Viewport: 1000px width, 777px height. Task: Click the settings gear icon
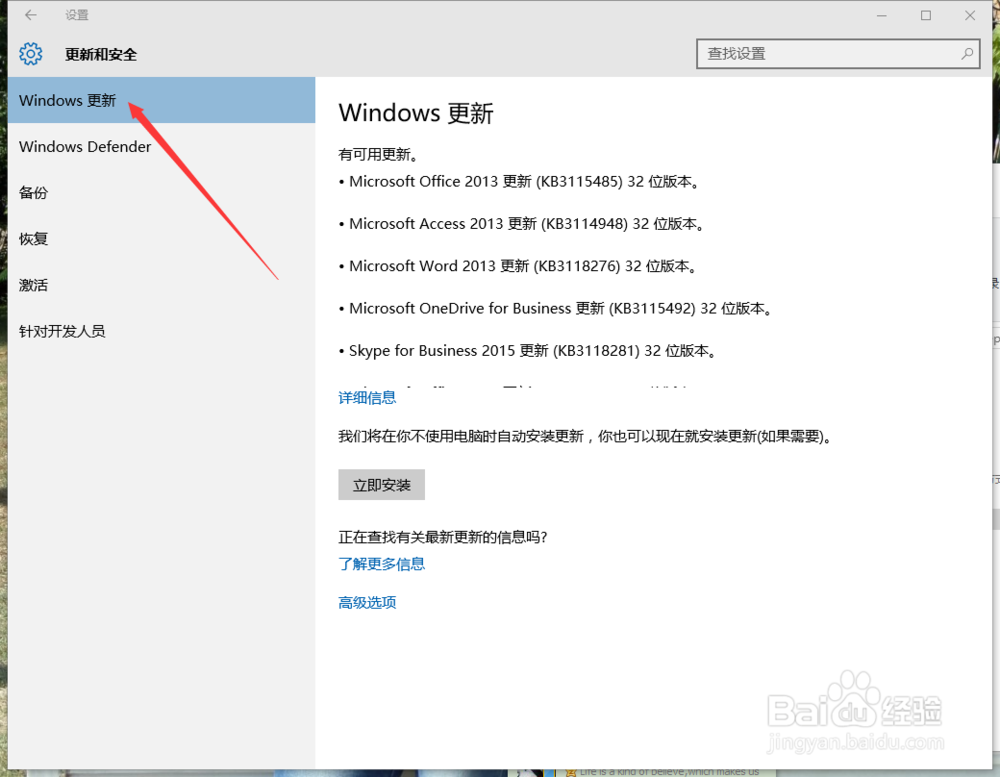(x=31, y=54)
